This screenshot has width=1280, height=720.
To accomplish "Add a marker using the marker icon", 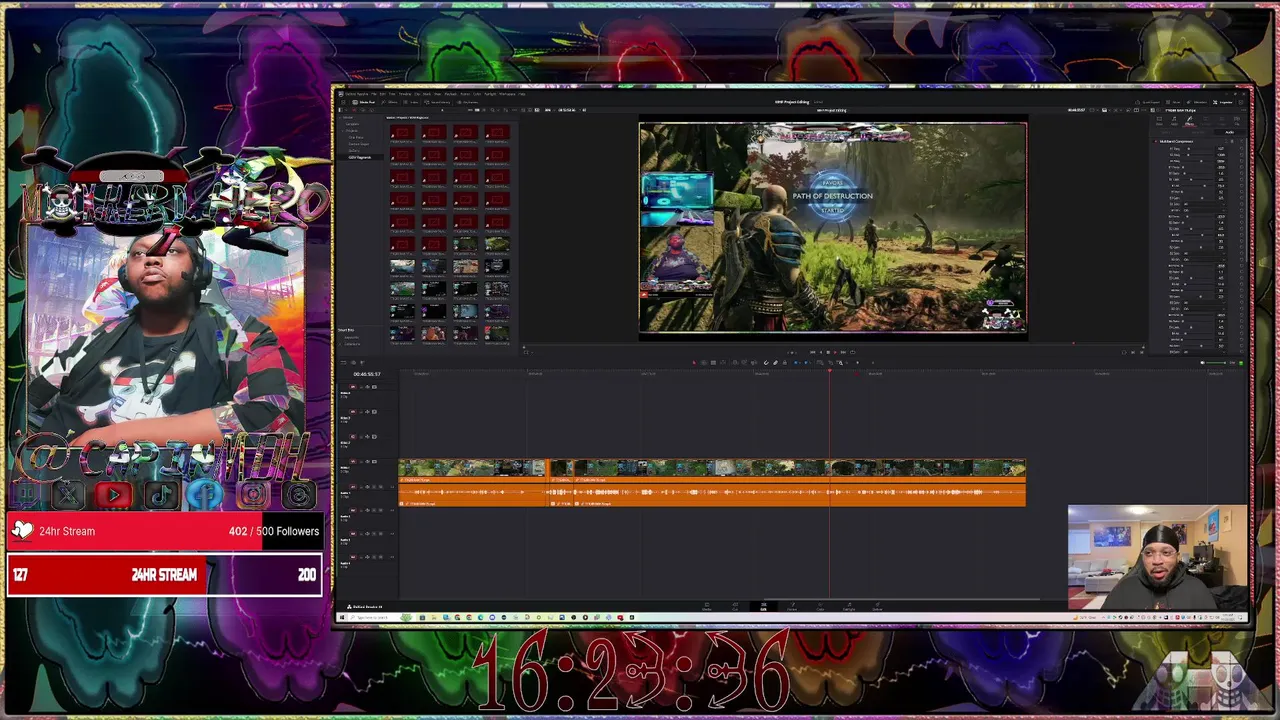I will [x=805, y=362].
